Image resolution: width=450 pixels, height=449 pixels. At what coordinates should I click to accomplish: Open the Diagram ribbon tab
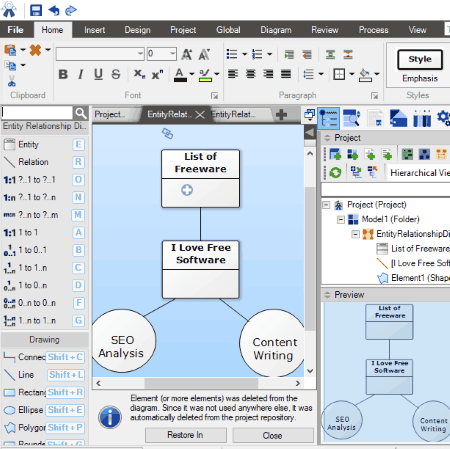point(276,30)
